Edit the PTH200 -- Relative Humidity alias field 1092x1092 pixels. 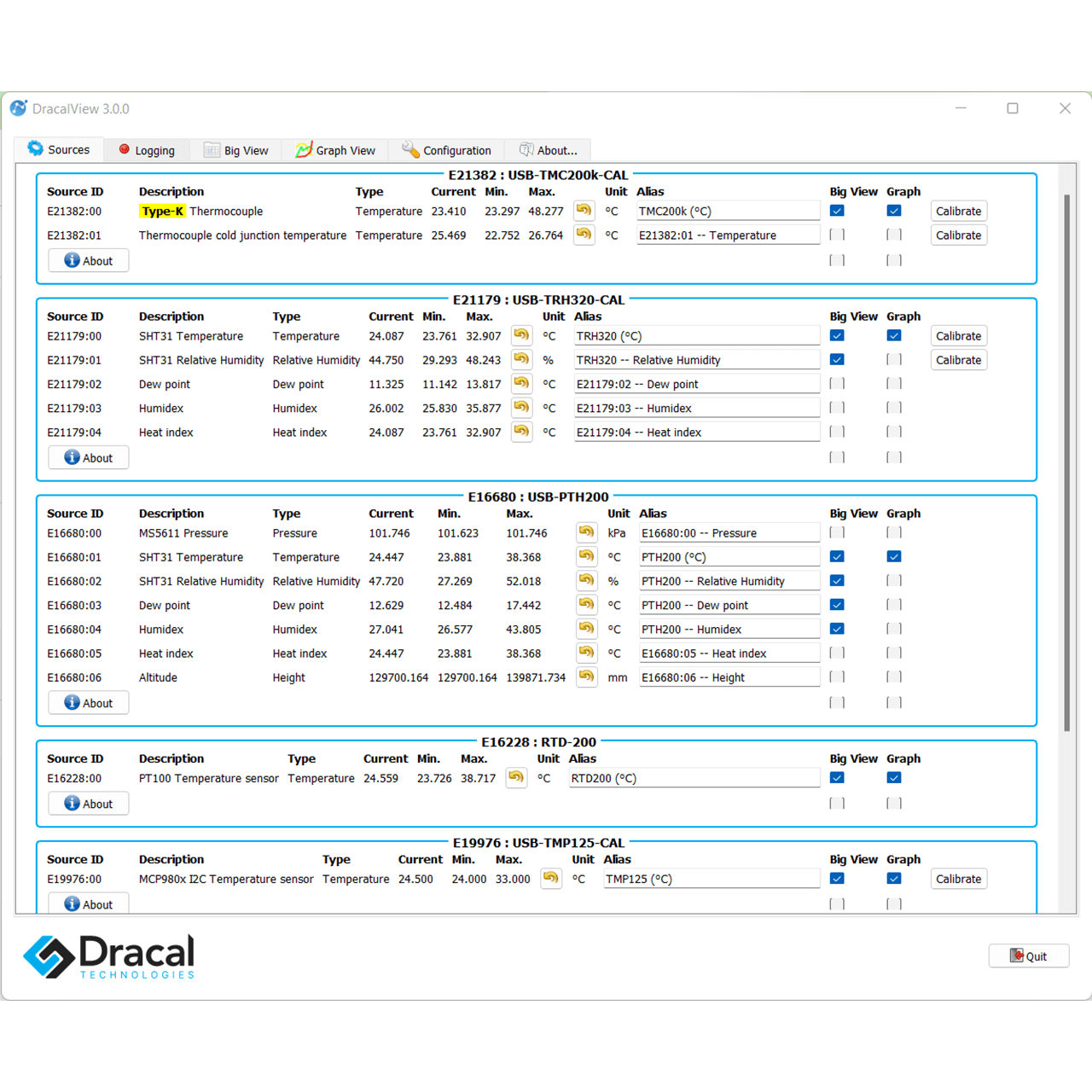point(730,580)
